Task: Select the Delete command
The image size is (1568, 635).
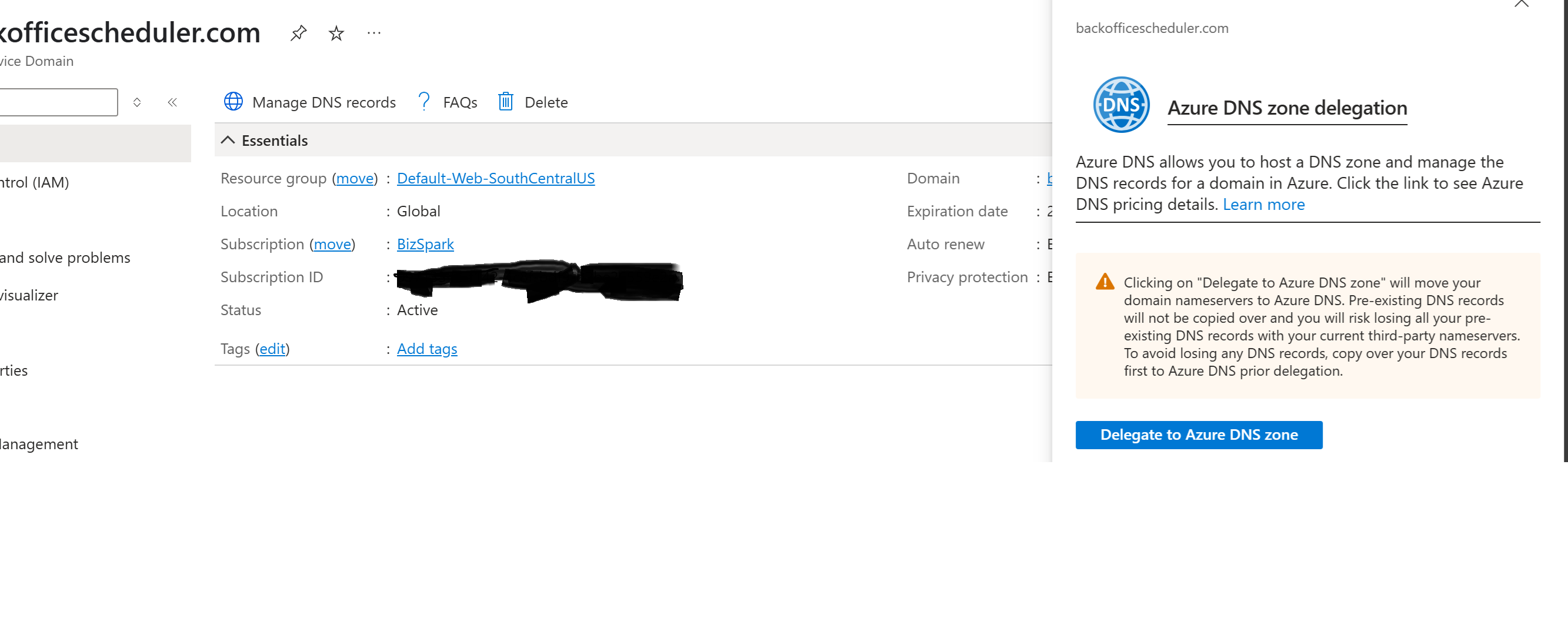Action: [533, 102]
